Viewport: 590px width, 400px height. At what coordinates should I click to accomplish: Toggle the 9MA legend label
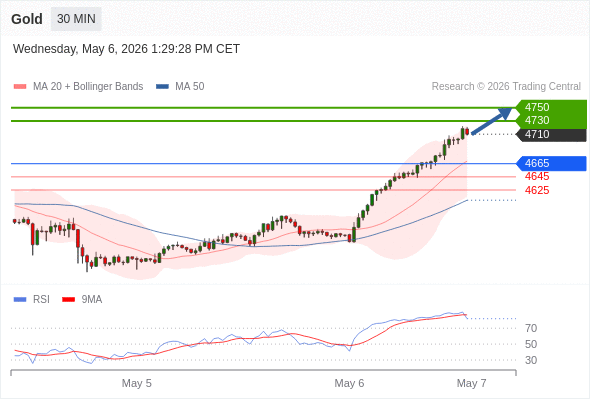click(x=92, y=300)
